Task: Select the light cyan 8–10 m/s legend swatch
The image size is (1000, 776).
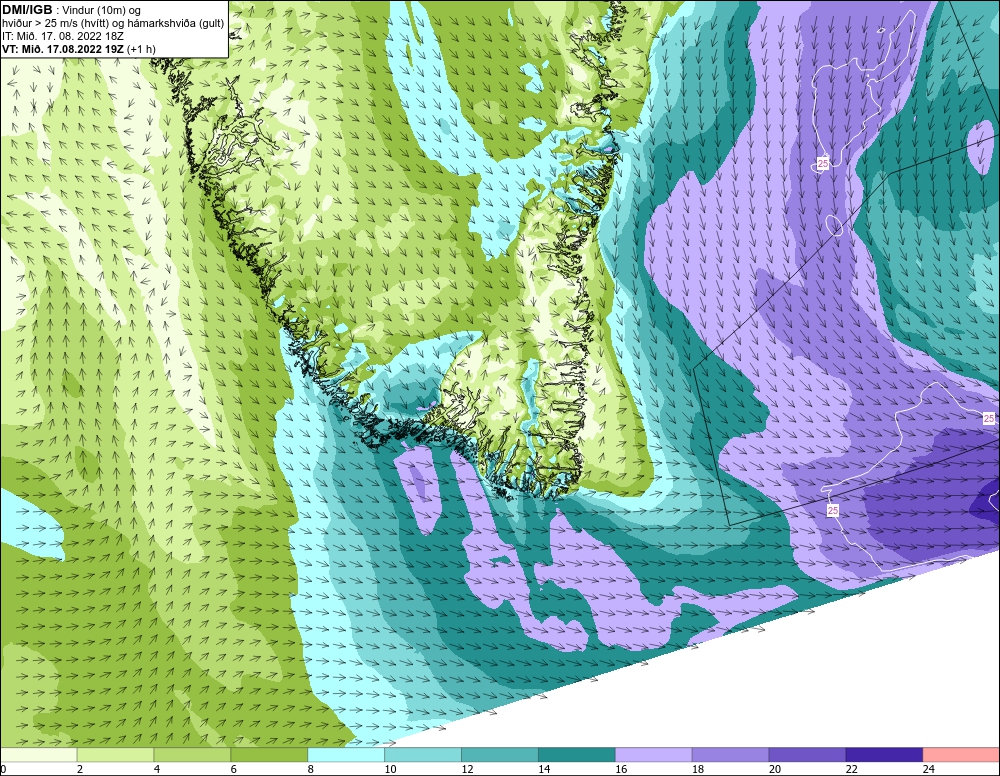Action: (x=346, y=755)
